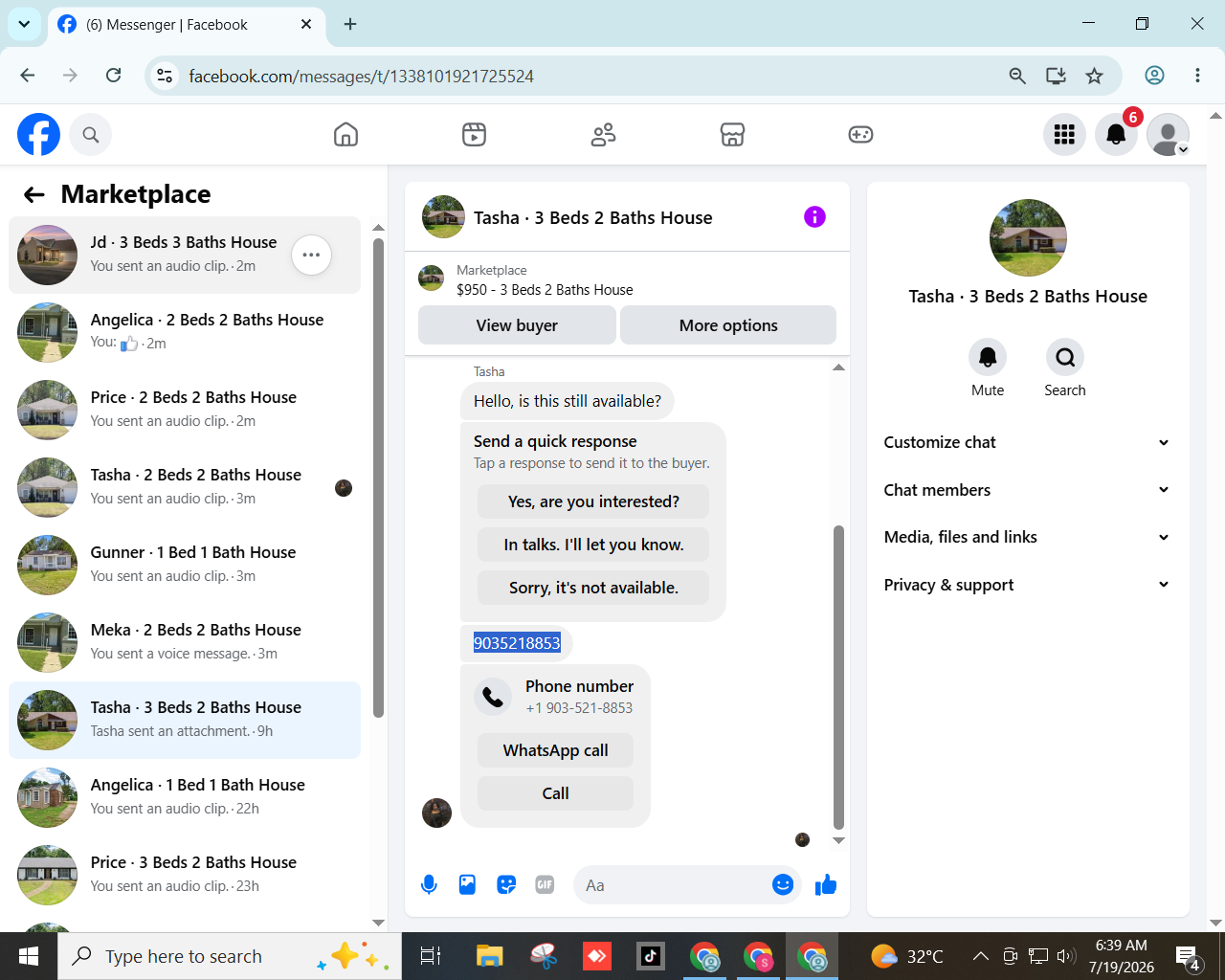This screenshot has height=980, width=1225.
Task: Select the Messenger | Facebook browser tab
Action: pyautogui.click(x=185, y=25)
